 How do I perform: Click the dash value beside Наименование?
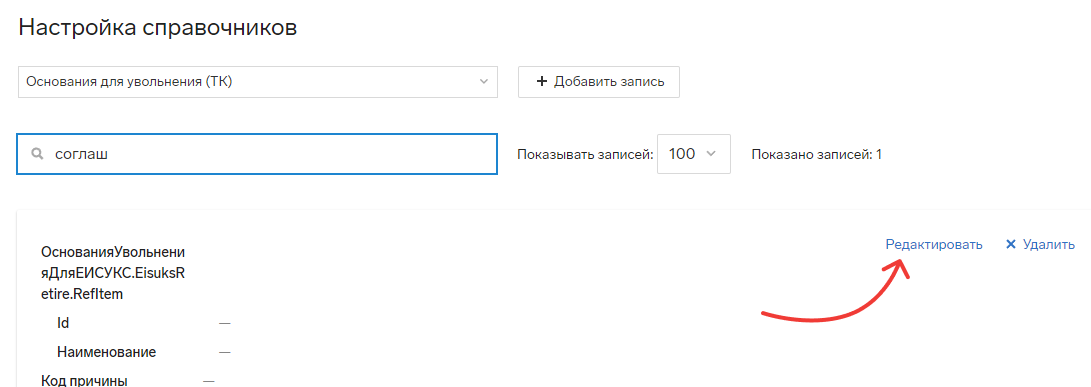pyautogui.click(x=224, y=353)
